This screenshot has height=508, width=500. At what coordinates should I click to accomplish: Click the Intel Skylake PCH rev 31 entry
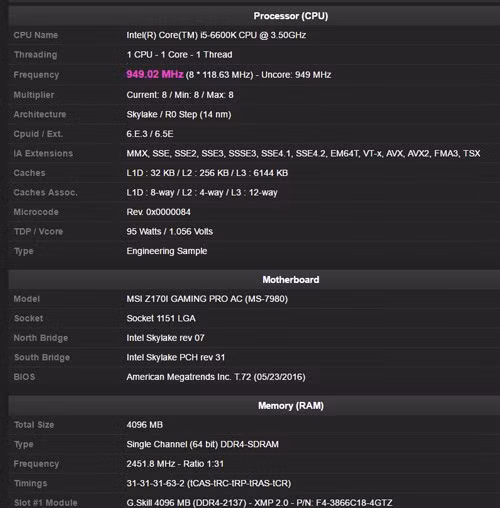point(176,357)
